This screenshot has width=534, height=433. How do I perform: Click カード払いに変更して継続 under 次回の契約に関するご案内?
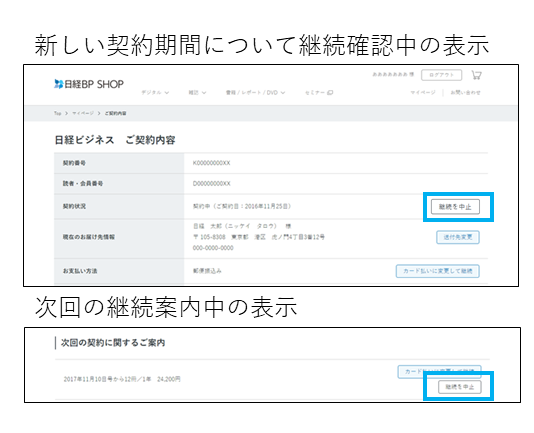pos(439,372)
